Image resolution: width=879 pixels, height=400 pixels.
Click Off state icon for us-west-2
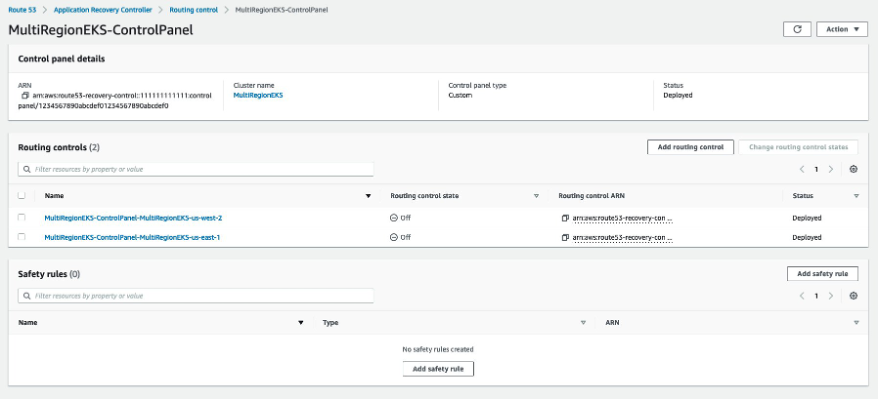[394, 218]
